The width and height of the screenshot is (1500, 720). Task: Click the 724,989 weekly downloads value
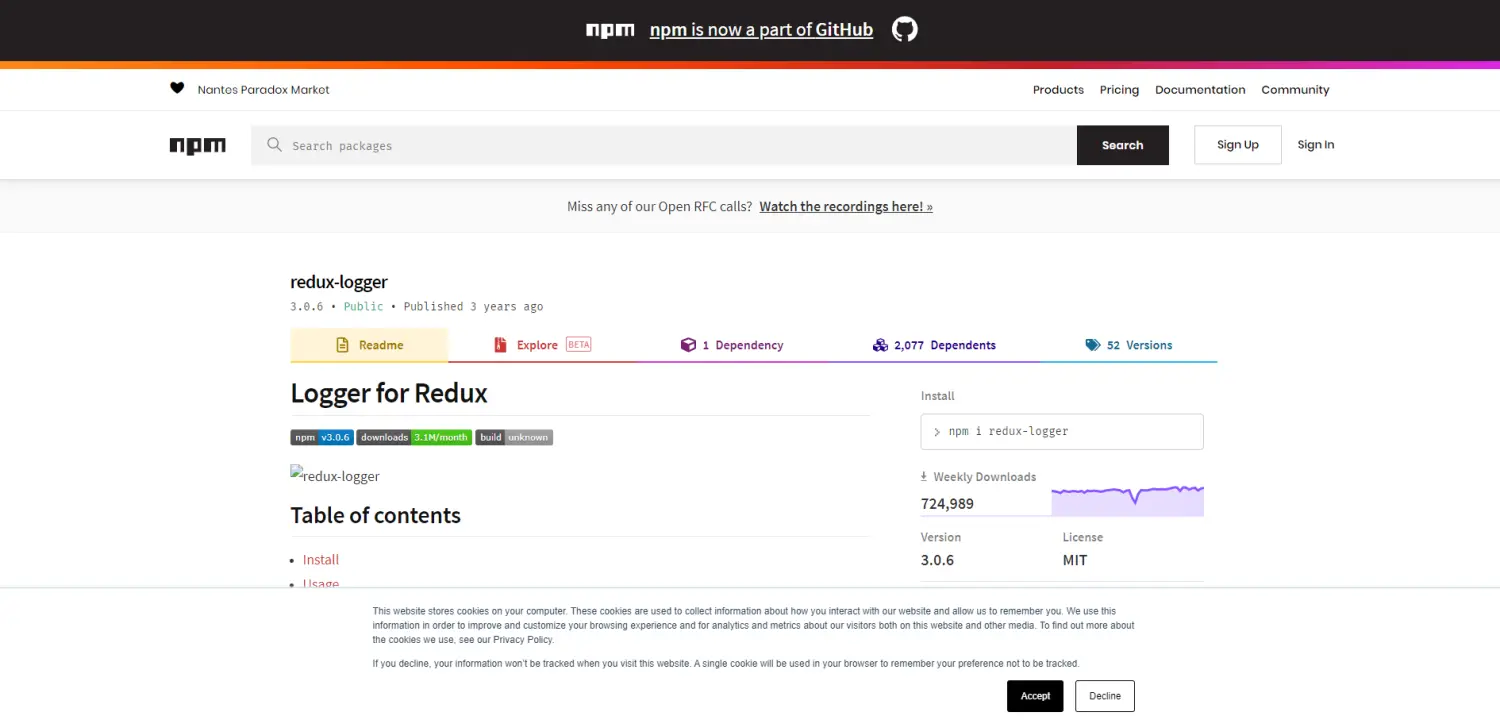(947, 504)
